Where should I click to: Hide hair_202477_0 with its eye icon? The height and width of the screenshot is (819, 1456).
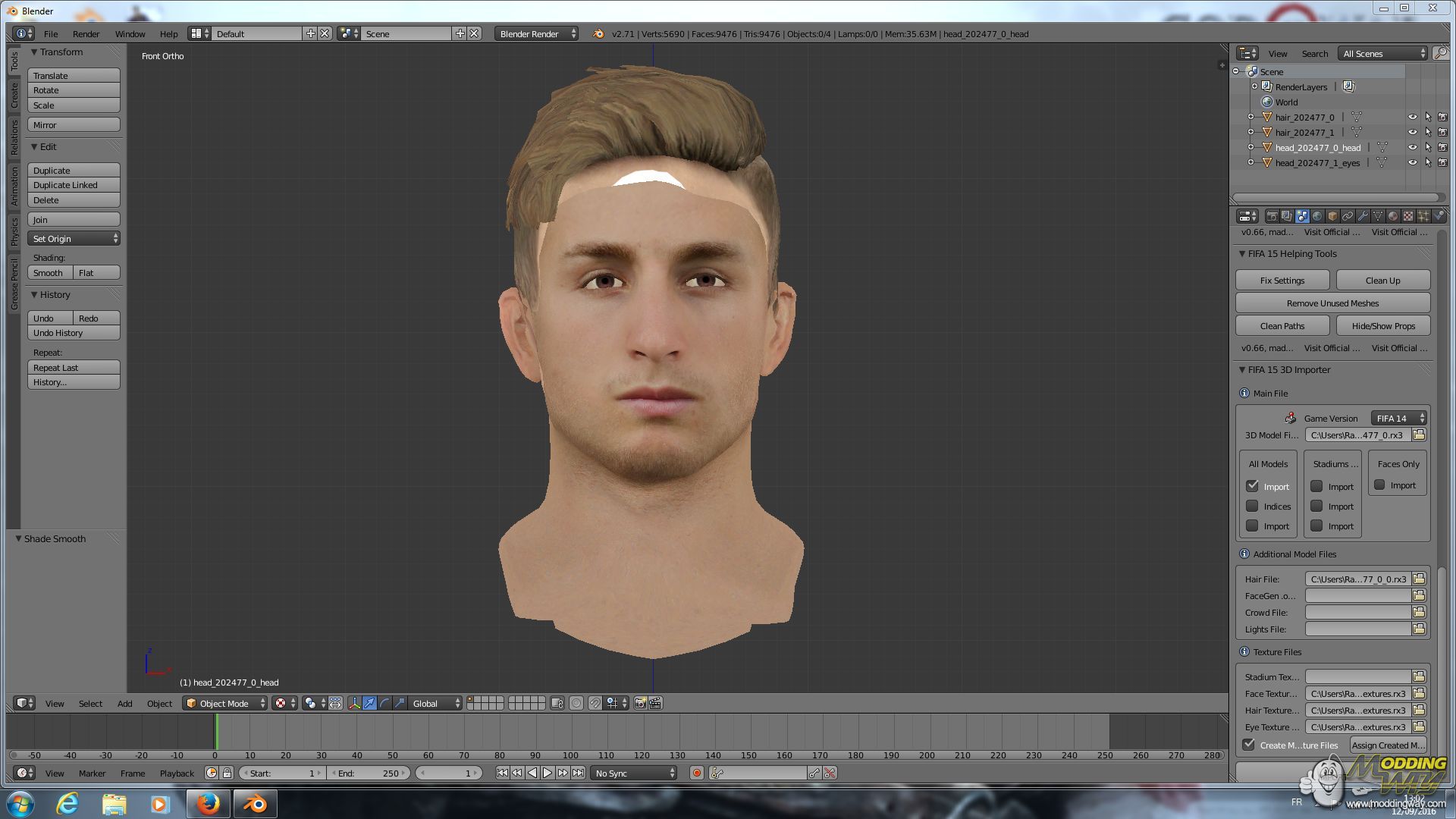coord(1412,118)
